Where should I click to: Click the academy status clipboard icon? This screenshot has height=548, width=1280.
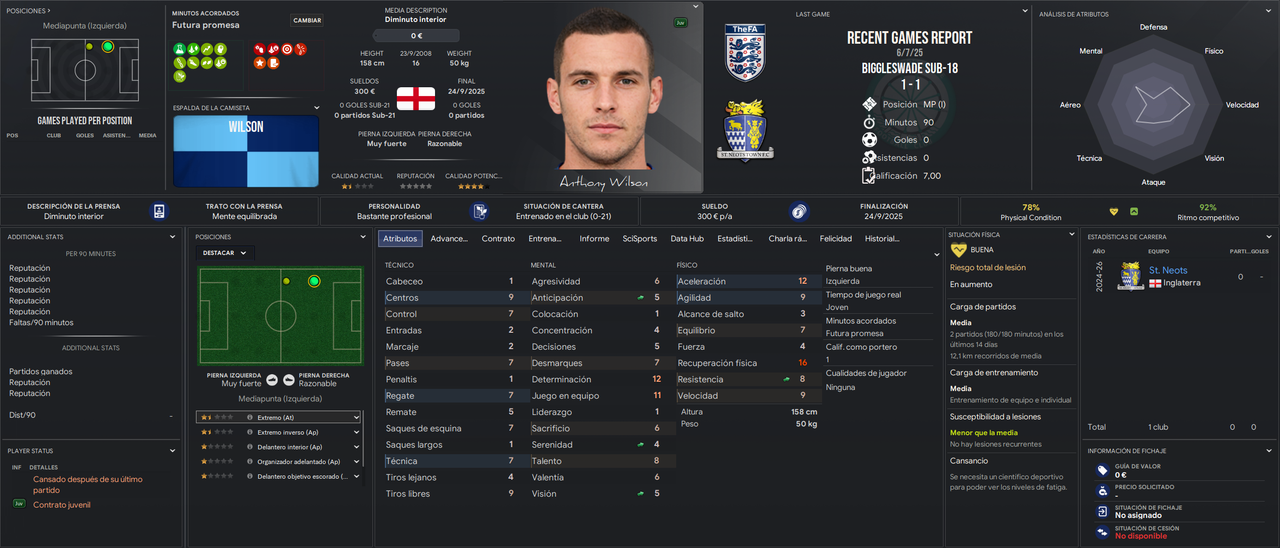480,211
